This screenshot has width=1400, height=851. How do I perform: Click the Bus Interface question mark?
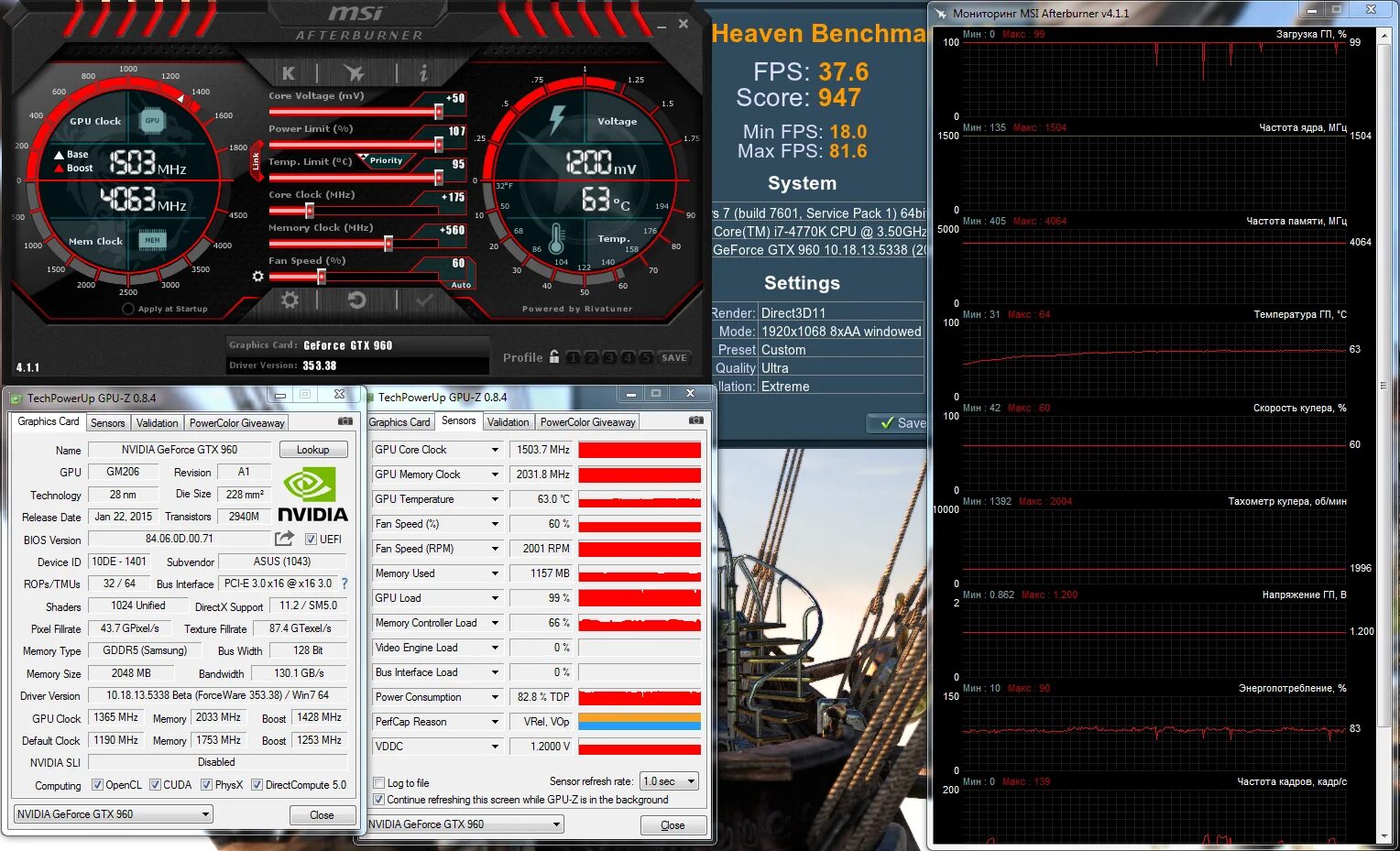coord(345,584)
